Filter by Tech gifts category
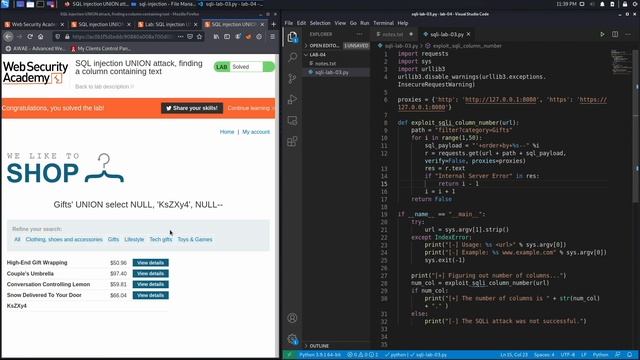The height and width of the screenshot is (360, 640). coord(160,240)
